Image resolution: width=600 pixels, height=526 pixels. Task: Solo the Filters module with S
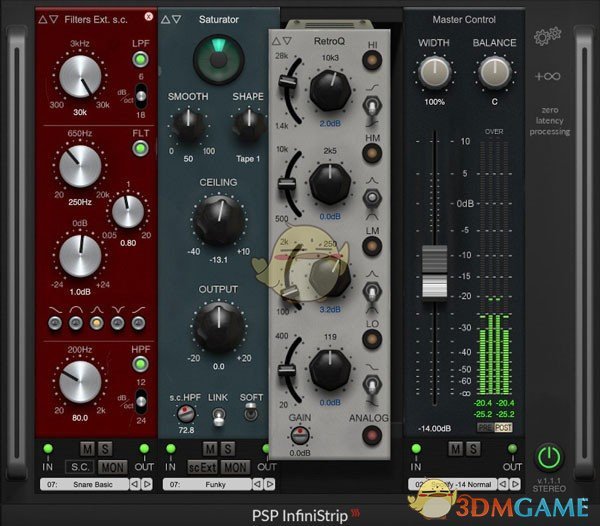click(x=104, y=449)
